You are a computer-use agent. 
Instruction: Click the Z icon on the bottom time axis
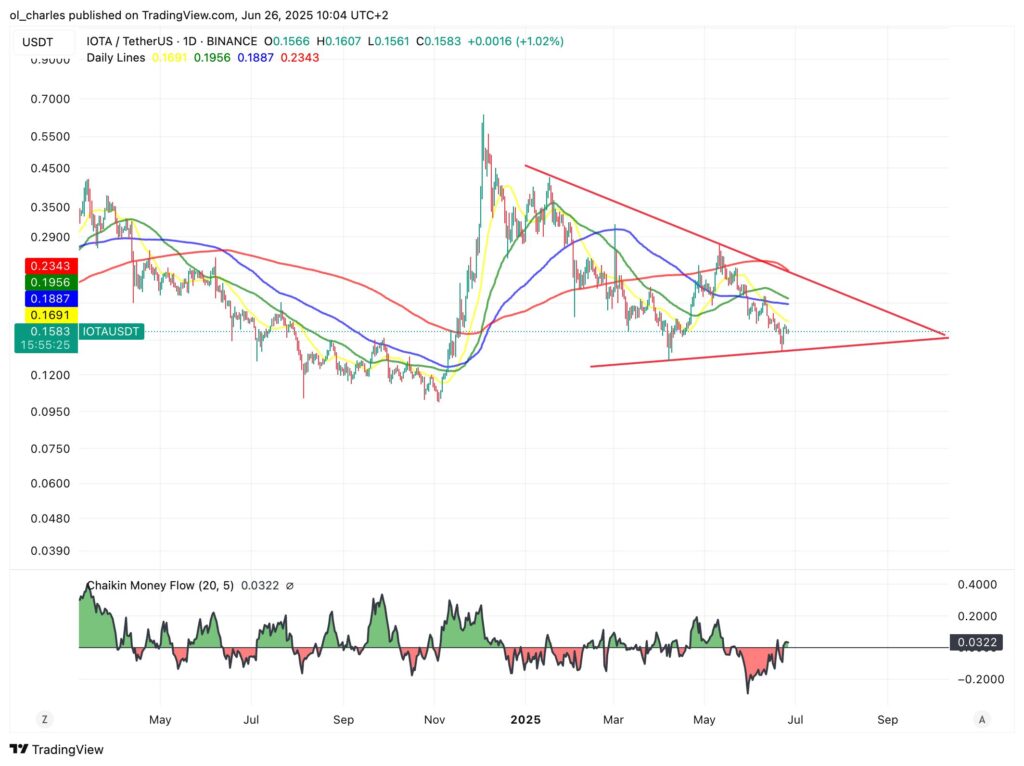(x=43, y=719)
